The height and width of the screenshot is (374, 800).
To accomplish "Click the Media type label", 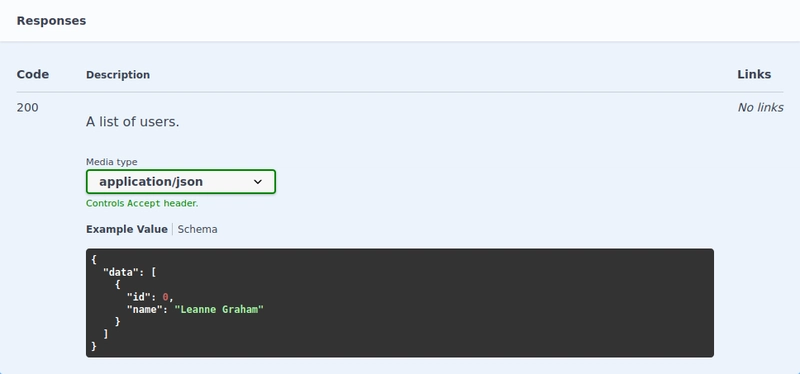I will click(111, 162).
